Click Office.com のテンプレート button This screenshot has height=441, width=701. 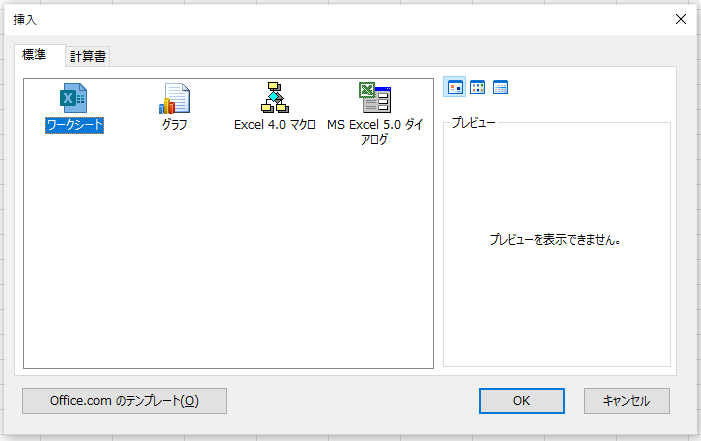[x=124, y=401]
